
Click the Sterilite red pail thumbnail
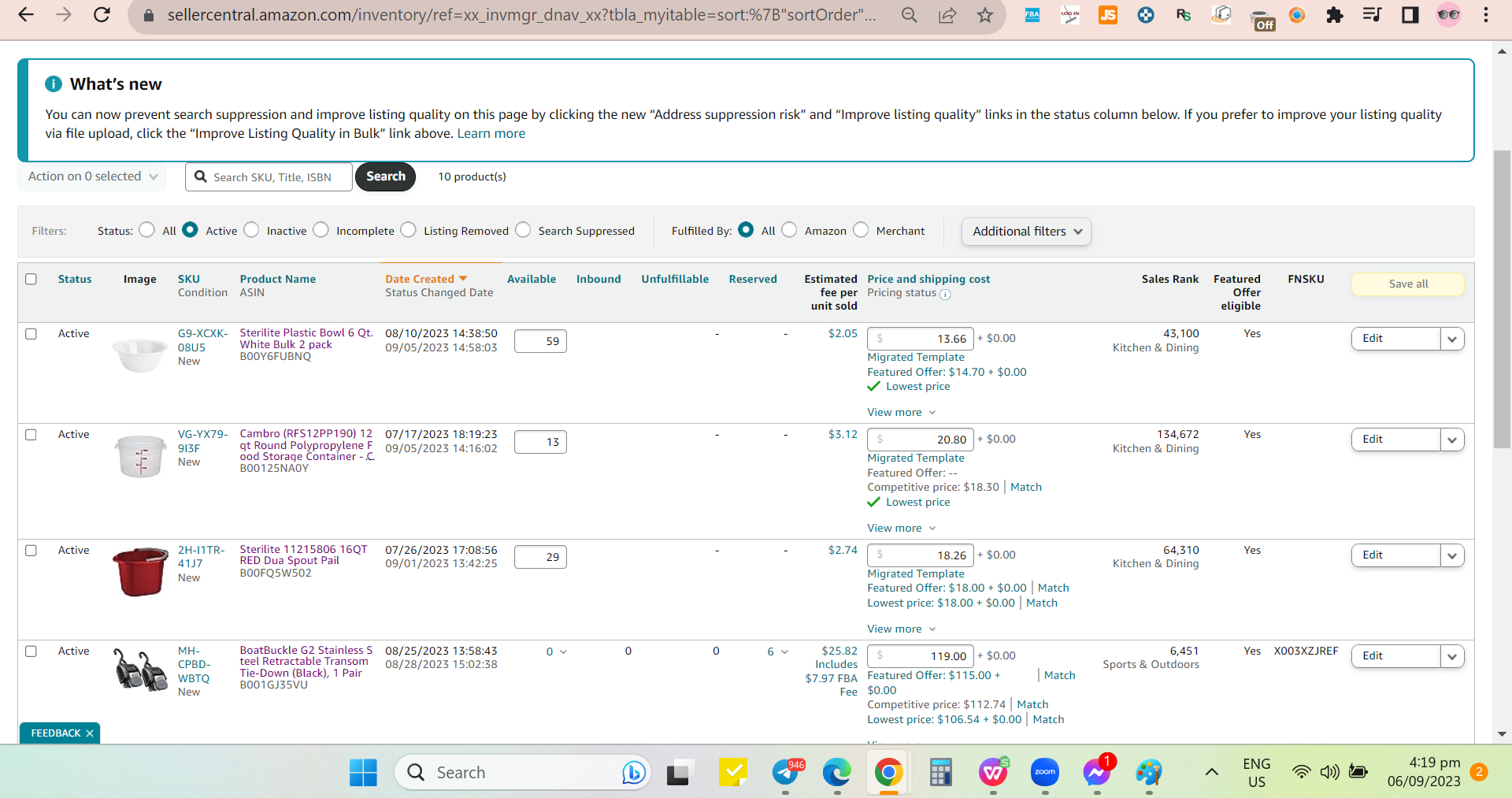[x=141, y=571]
